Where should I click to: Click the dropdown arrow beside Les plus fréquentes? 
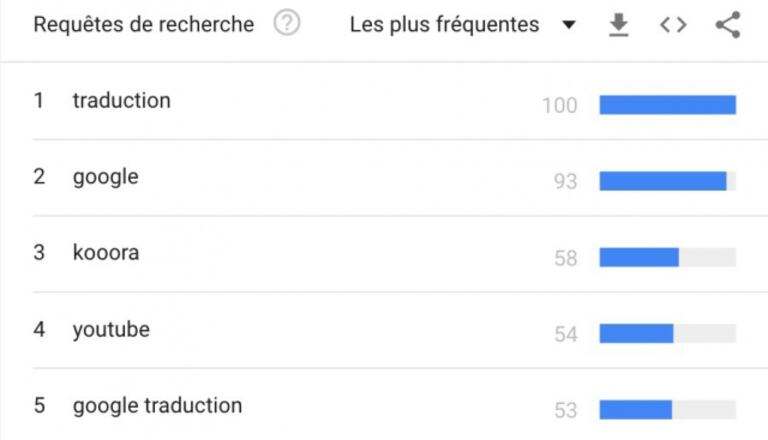(569, 26)
